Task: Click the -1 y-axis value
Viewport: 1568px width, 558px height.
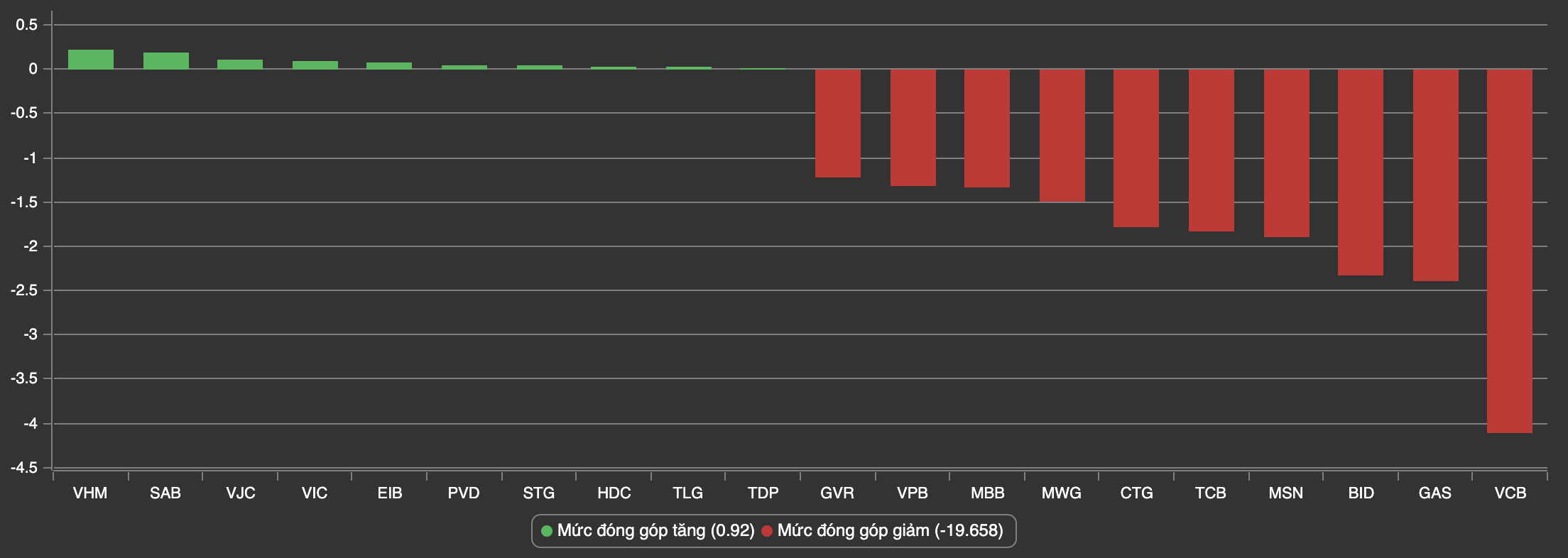Action: pos(29,158)
